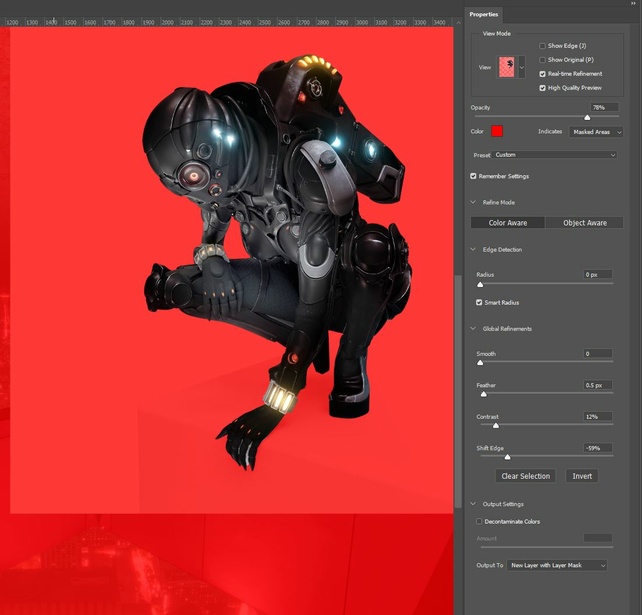The image size is (642, 615).
Task: Collapse the Refine Mode section
Action: coord(474,202)
